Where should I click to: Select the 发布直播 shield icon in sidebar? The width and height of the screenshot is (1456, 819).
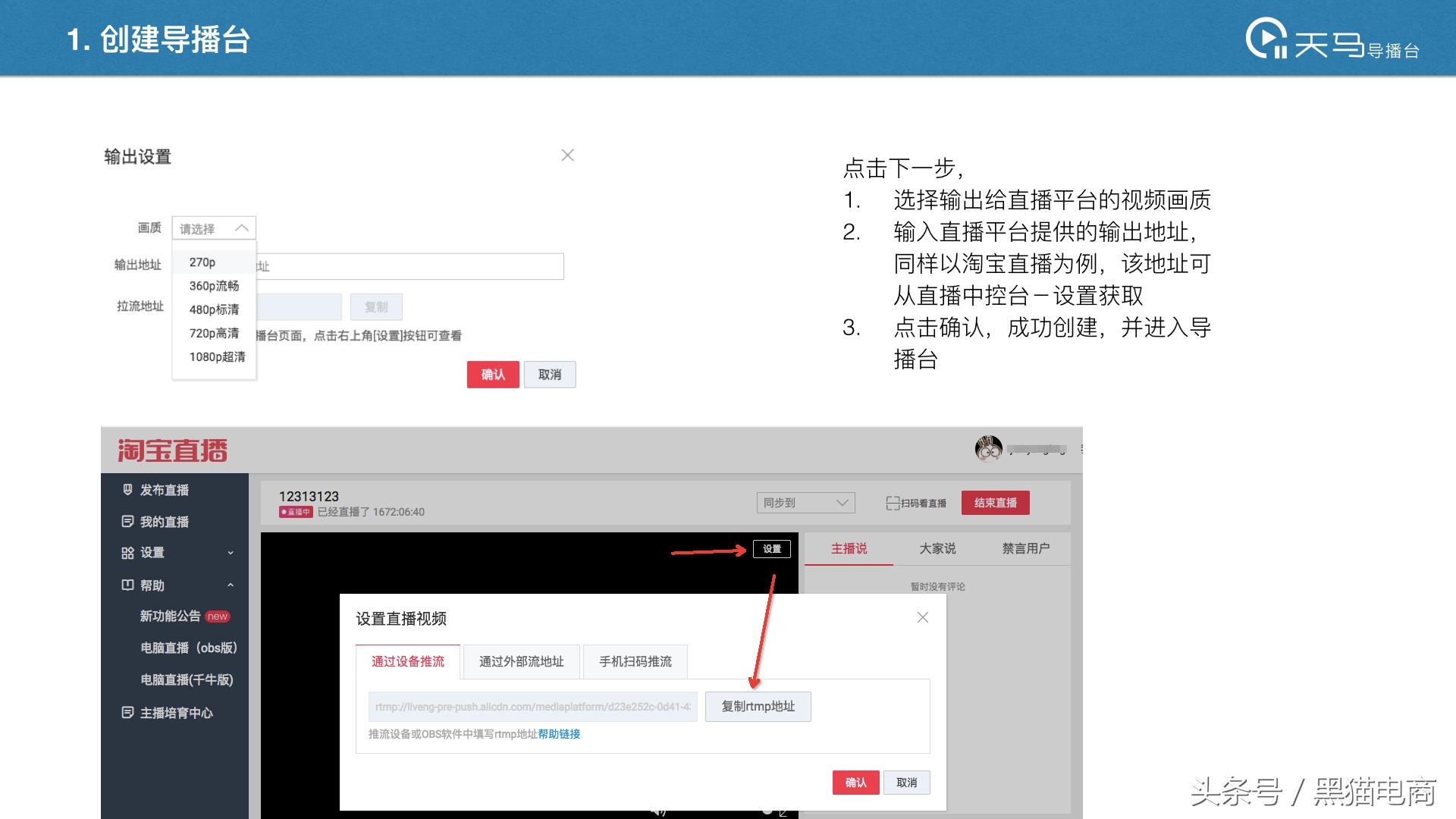click(126, 490)
